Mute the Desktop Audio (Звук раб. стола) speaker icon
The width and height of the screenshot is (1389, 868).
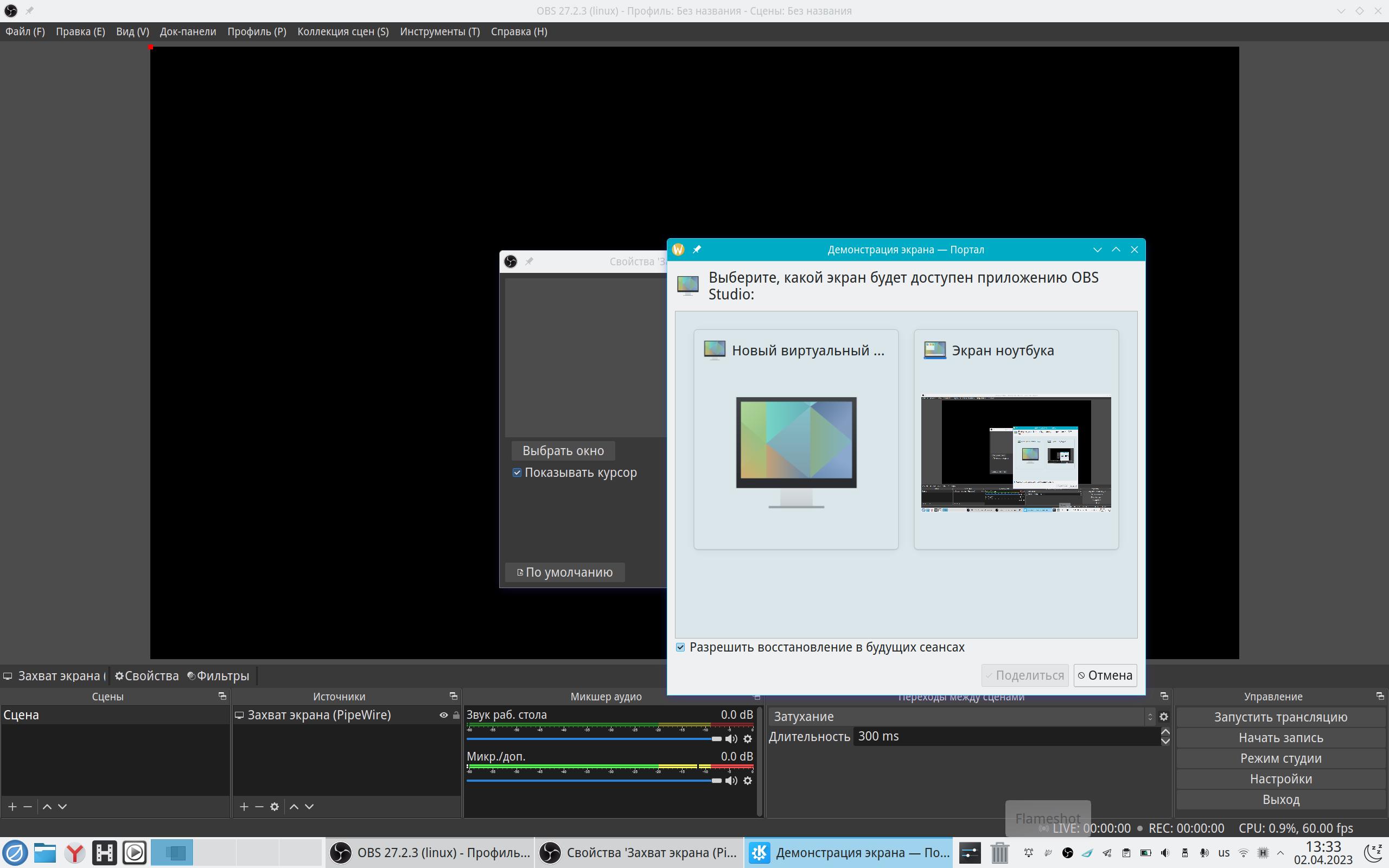[x=731, y=739]
